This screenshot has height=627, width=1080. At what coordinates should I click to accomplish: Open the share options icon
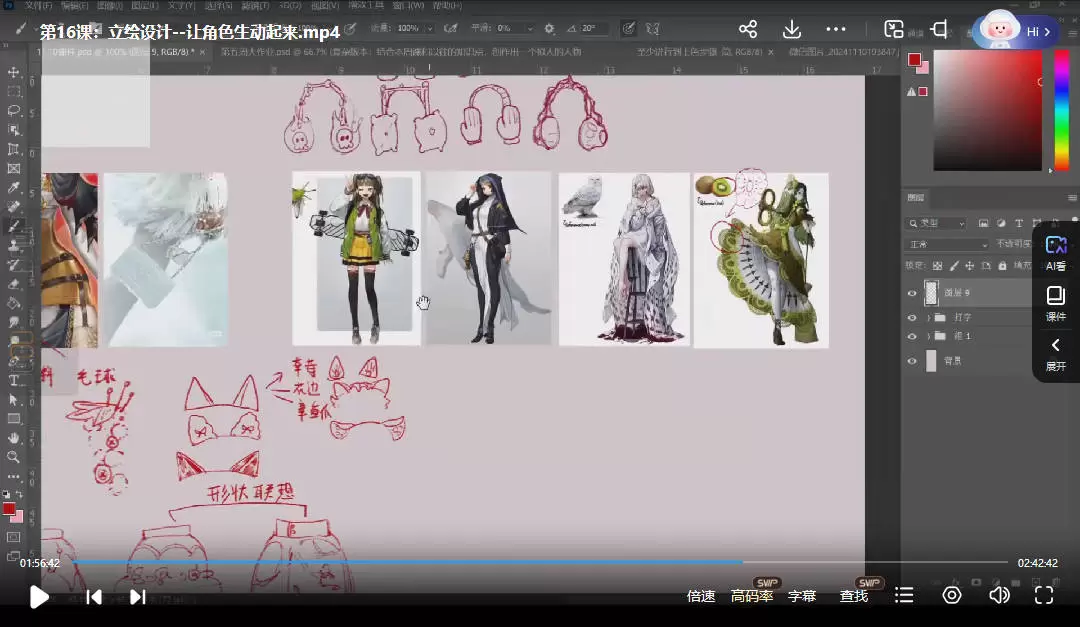coord(747,29)
